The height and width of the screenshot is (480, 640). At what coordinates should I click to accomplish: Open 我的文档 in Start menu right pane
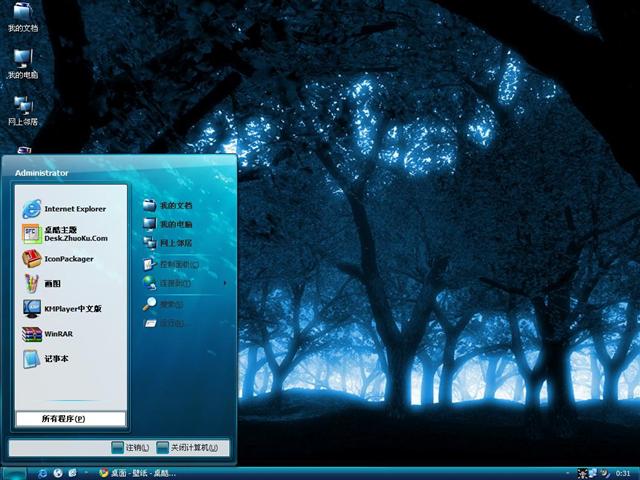point(174,205)
